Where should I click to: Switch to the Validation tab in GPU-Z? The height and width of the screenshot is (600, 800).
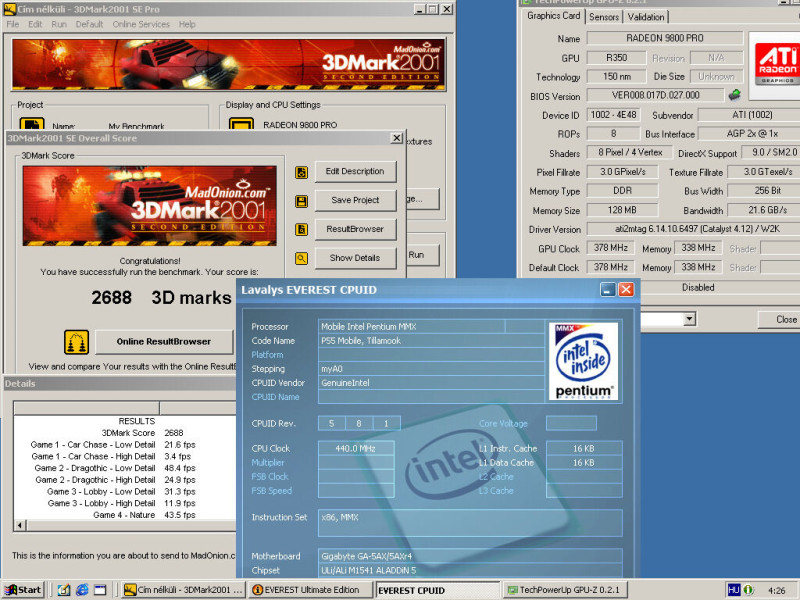click(646, 17)
